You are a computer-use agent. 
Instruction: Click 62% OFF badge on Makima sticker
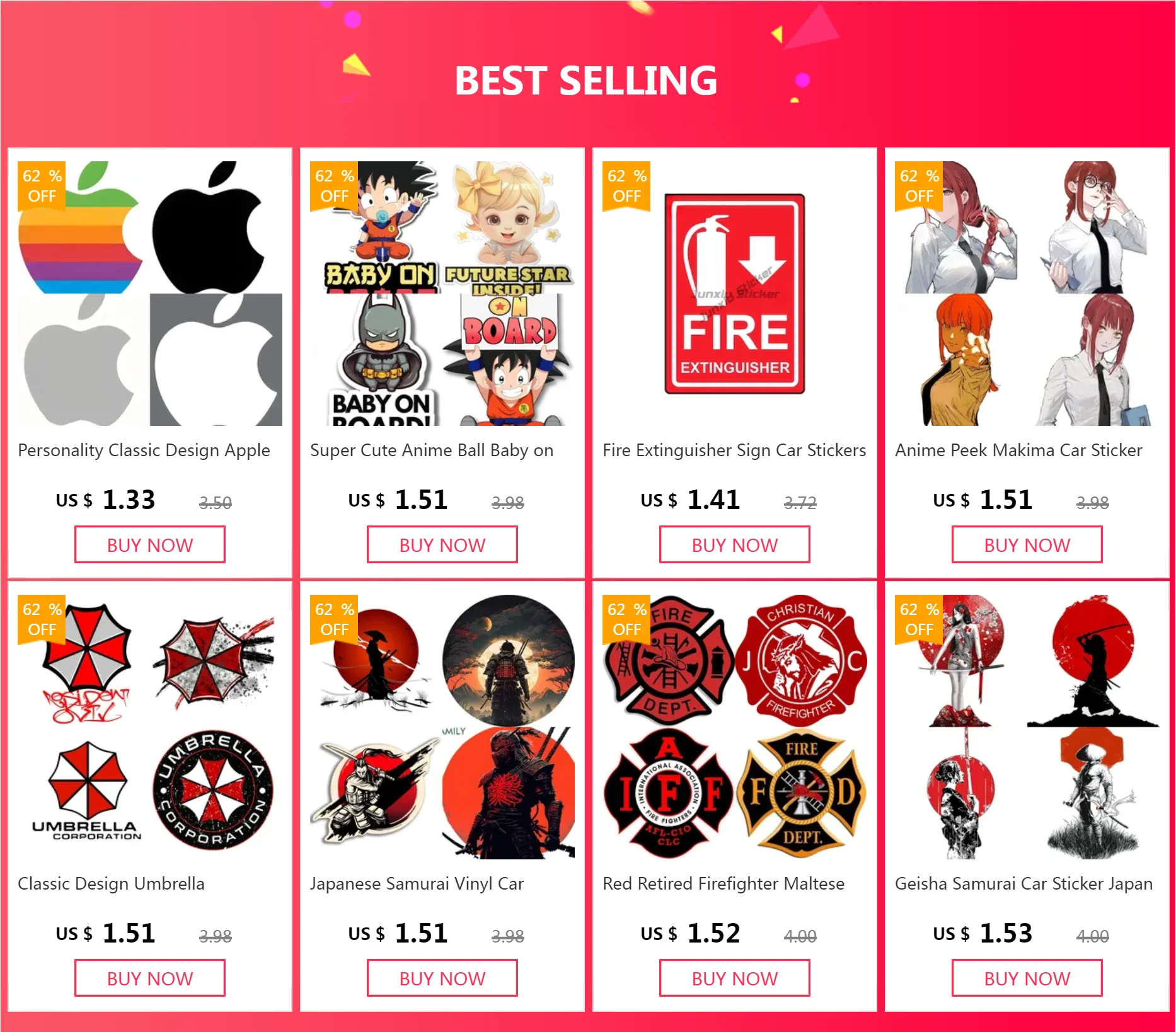click(x=919, y=186)
